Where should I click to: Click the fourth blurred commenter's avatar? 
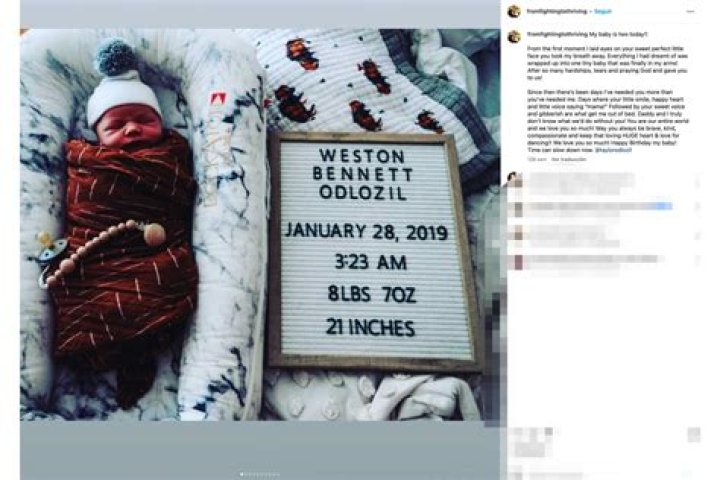(x=518, y=262)
